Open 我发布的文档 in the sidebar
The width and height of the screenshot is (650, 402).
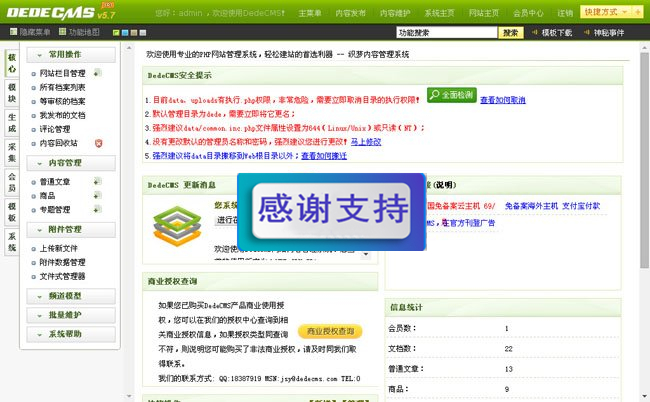[62, 115]
